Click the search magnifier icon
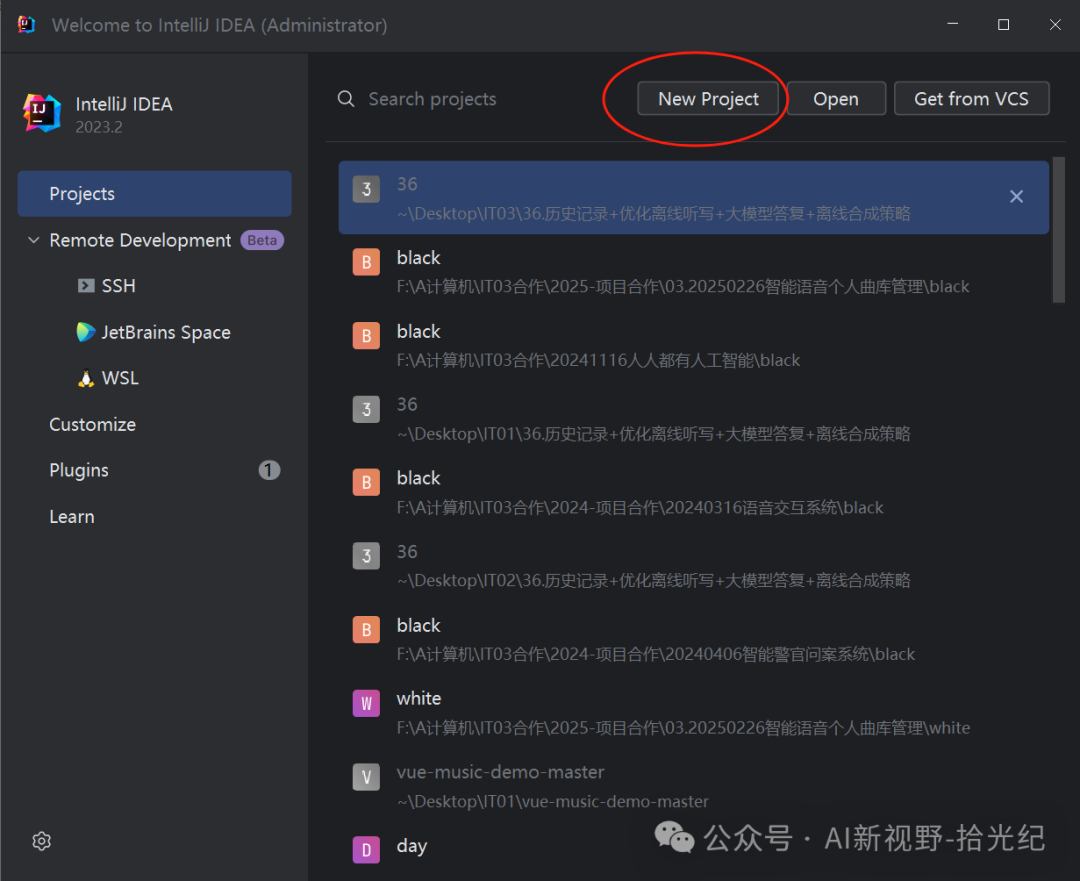 (x=346, y=99)
